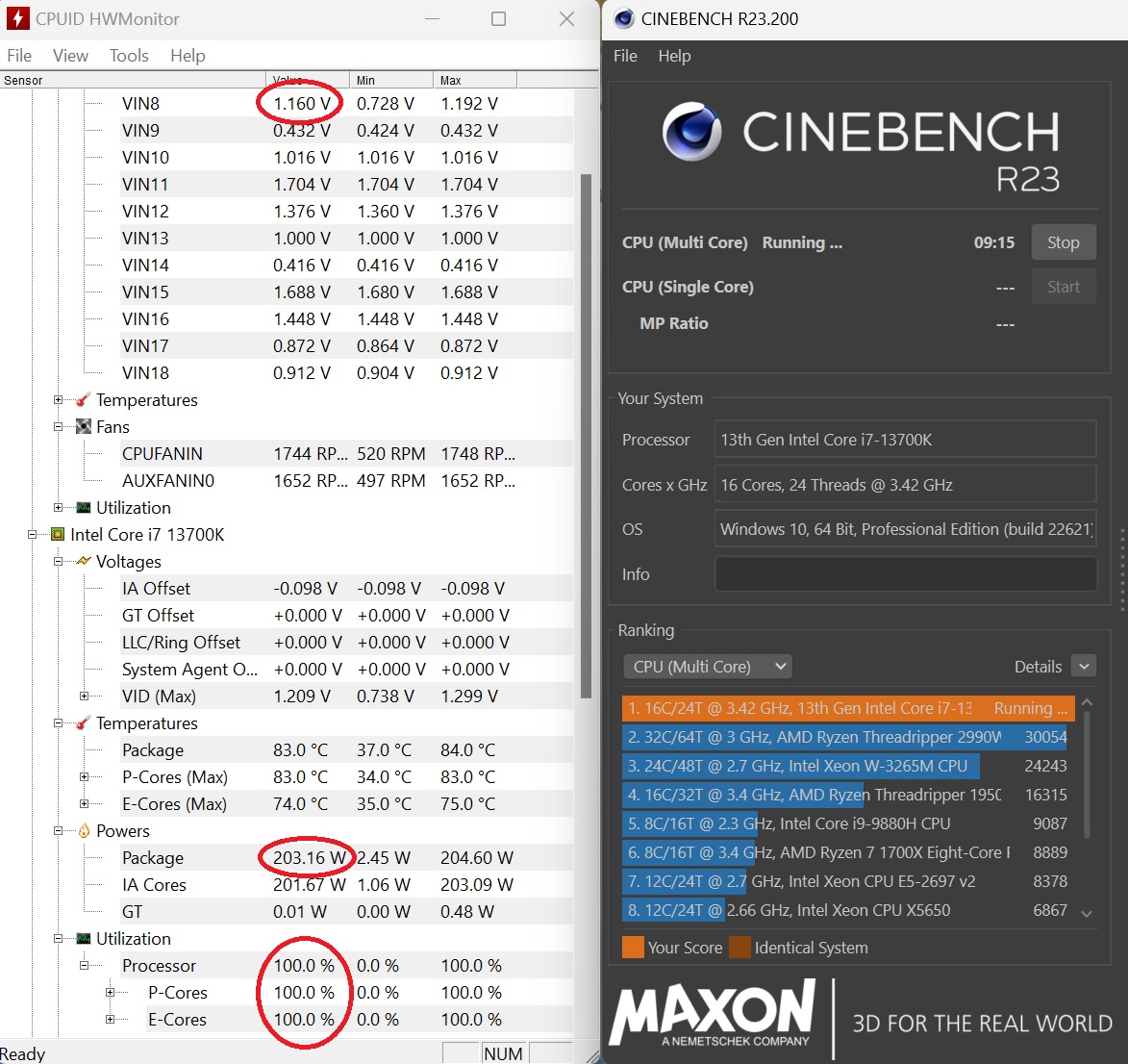The width and height of the screenshot is (1128, 1064).
Task: Click the Fans fan icon
Action: pos(84,427)
